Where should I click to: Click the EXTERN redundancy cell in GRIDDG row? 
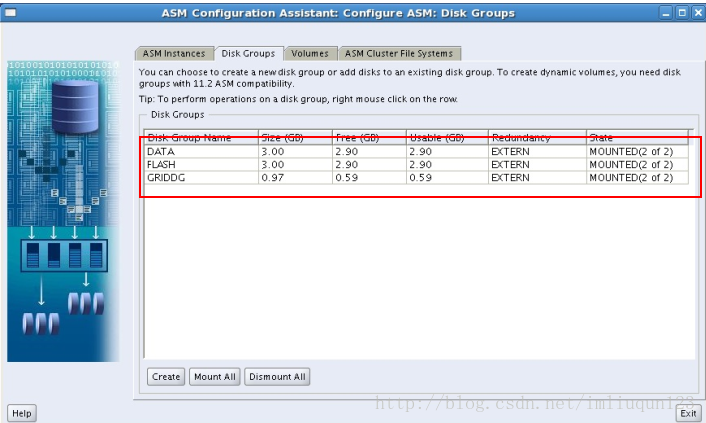(x=538, y=177)
